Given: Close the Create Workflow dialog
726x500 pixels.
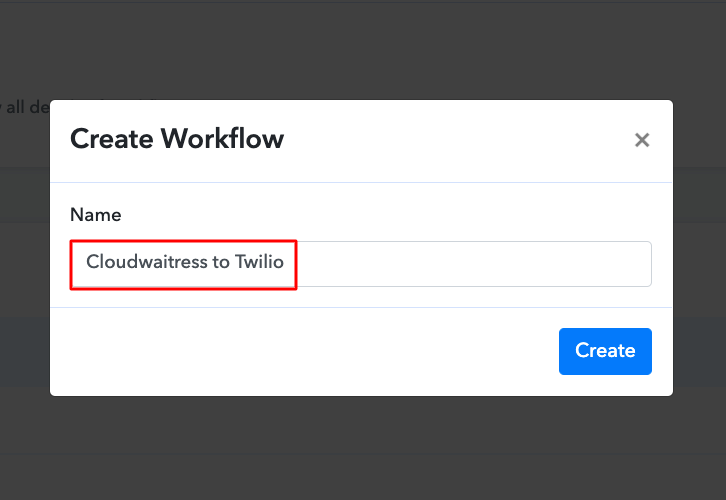Looking at the screenshot, I should pos(642,141).
